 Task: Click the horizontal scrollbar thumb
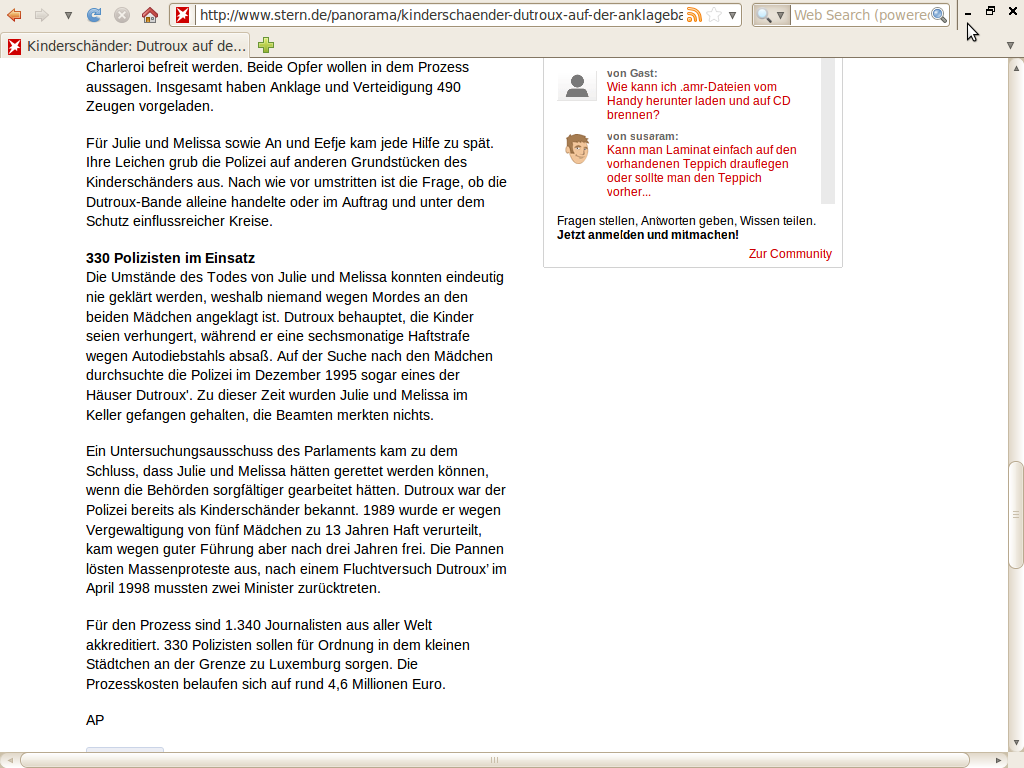(x=494, y=760)
